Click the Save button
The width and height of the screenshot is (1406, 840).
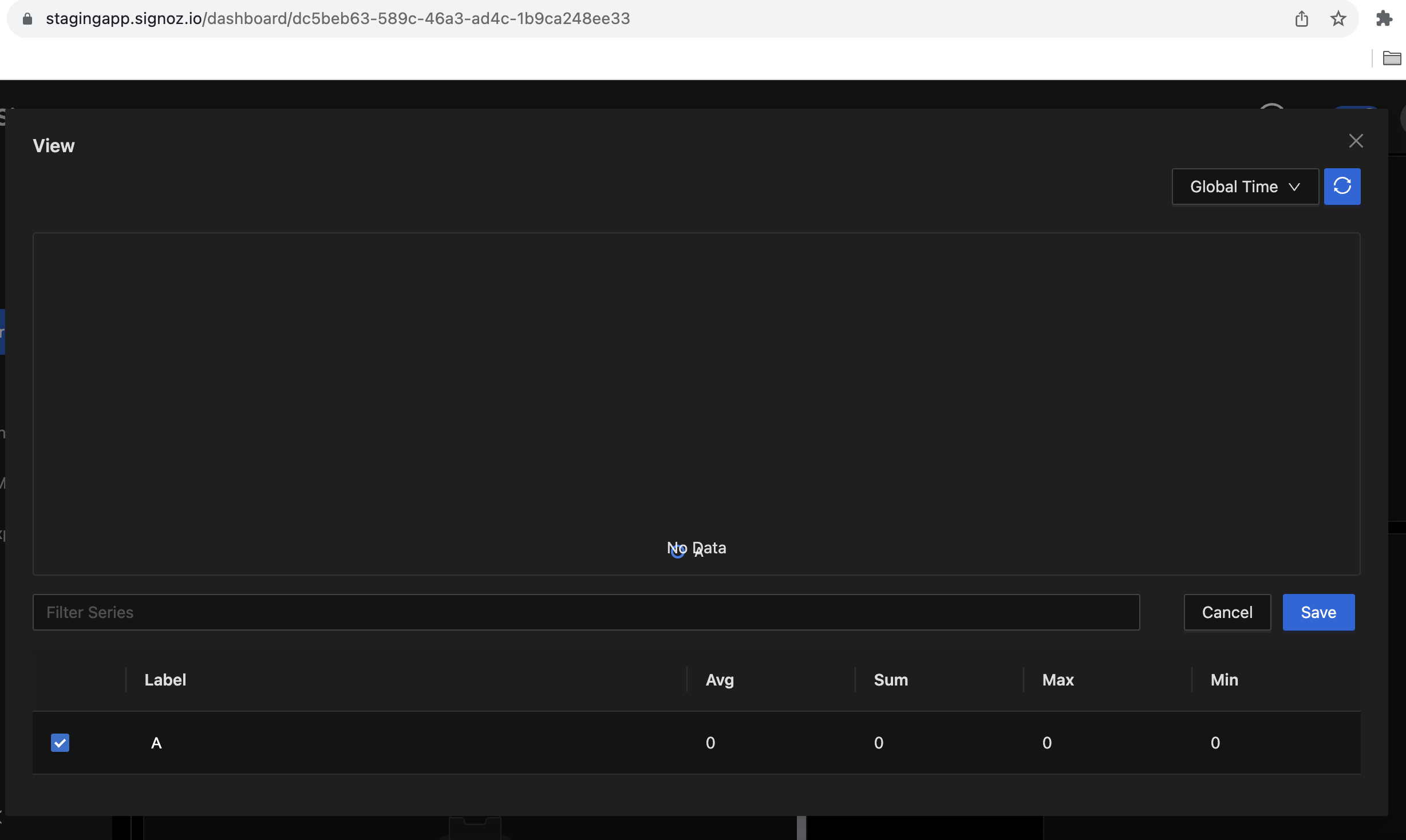click(x=1318, y=612)
